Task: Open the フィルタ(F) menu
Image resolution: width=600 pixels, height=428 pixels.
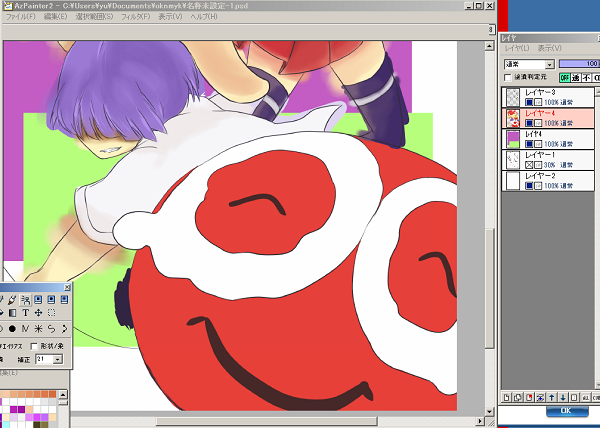Action: (135, 16)
